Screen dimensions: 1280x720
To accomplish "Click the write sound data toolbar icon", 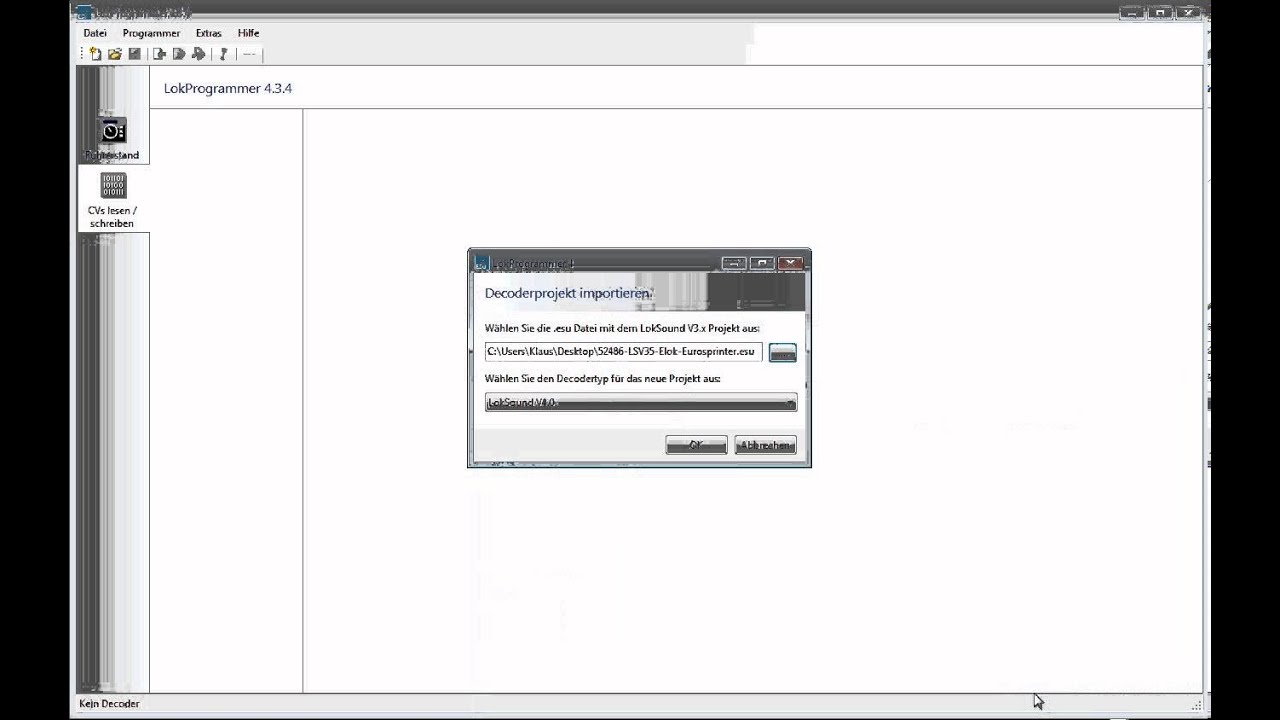I will pyautogui.click(x=198, y=54).
